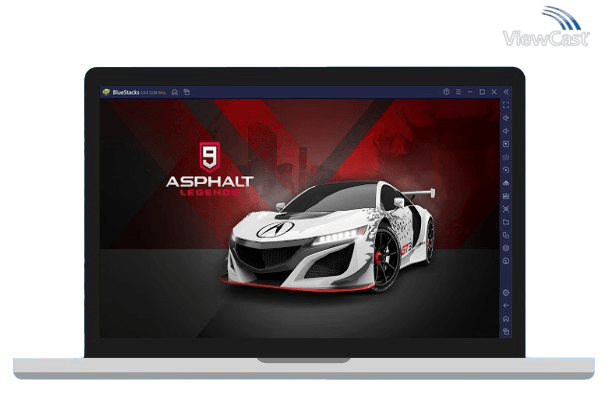Click the white Acura race car image

(328, 236)
